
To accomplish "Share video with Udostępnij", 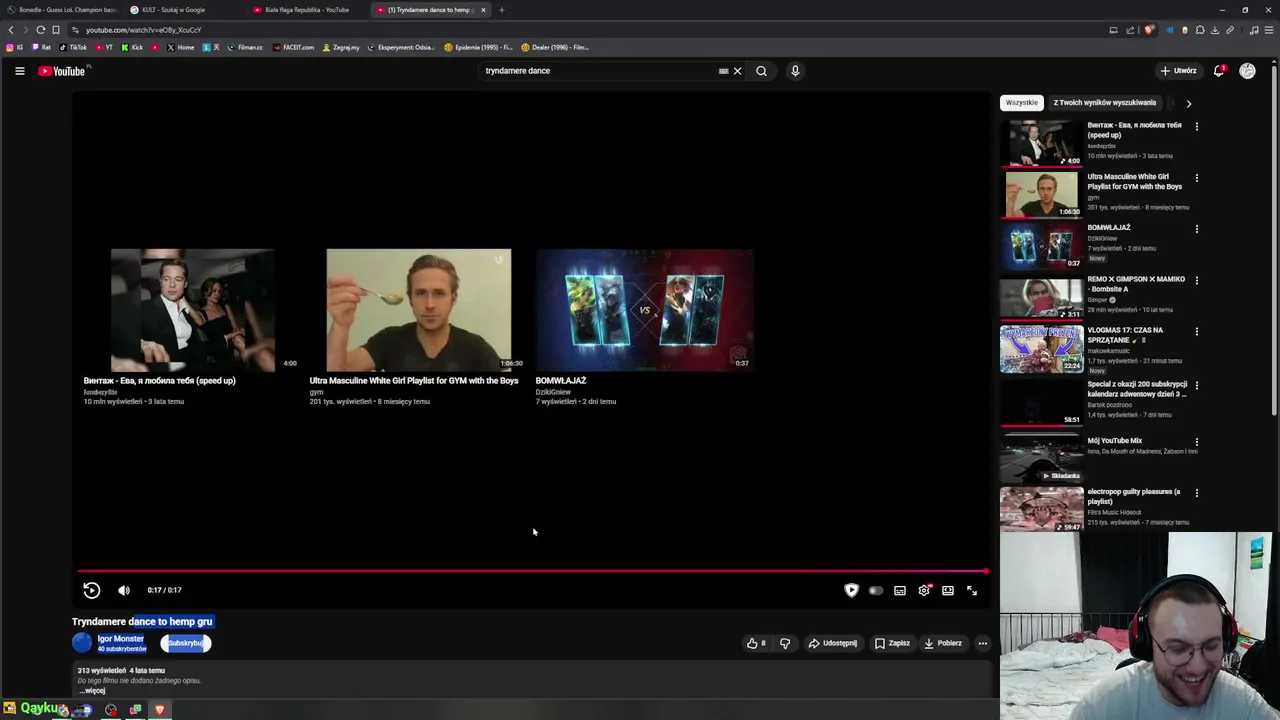I will point(833,643).
